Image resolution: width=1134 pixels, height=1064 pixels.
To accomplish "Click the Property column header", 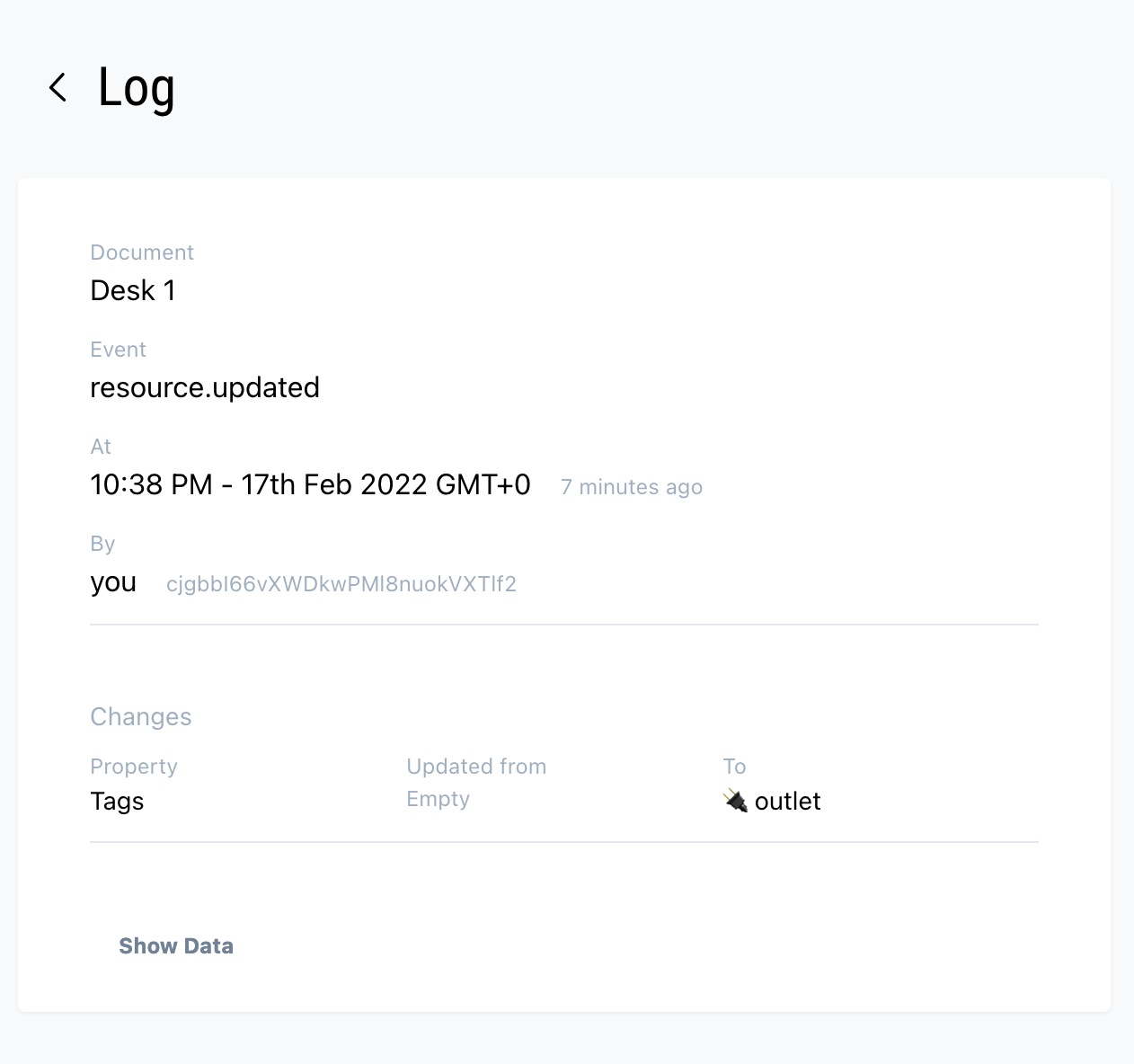I will point(134,767).
